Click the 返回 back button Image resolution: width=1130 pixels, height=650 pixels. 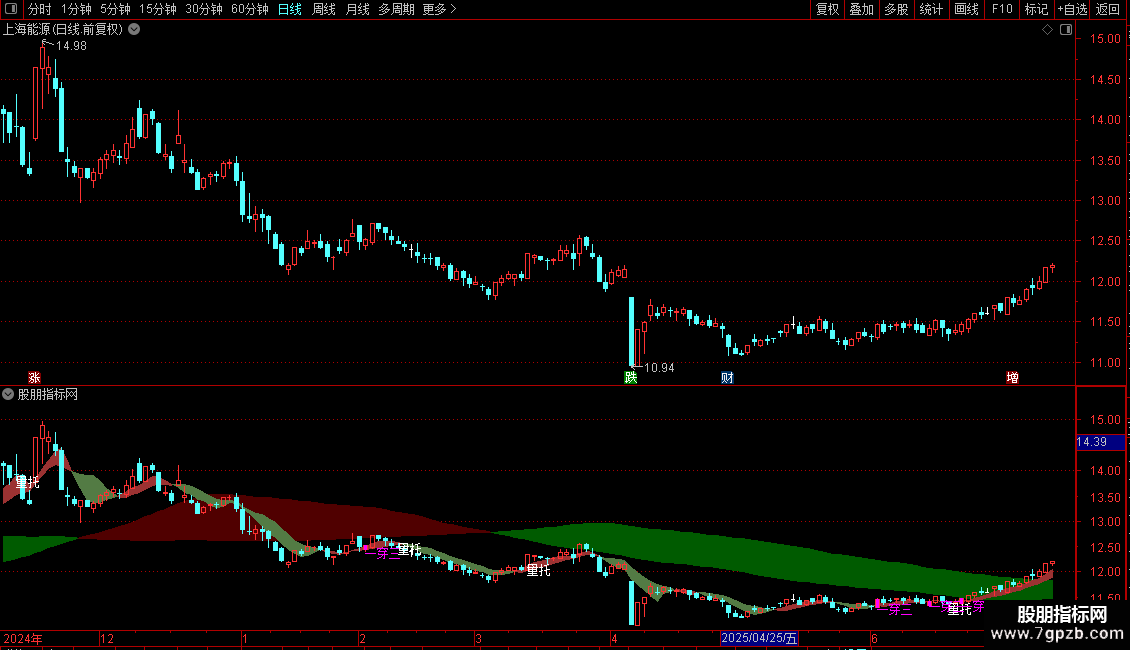point(1108,9)
